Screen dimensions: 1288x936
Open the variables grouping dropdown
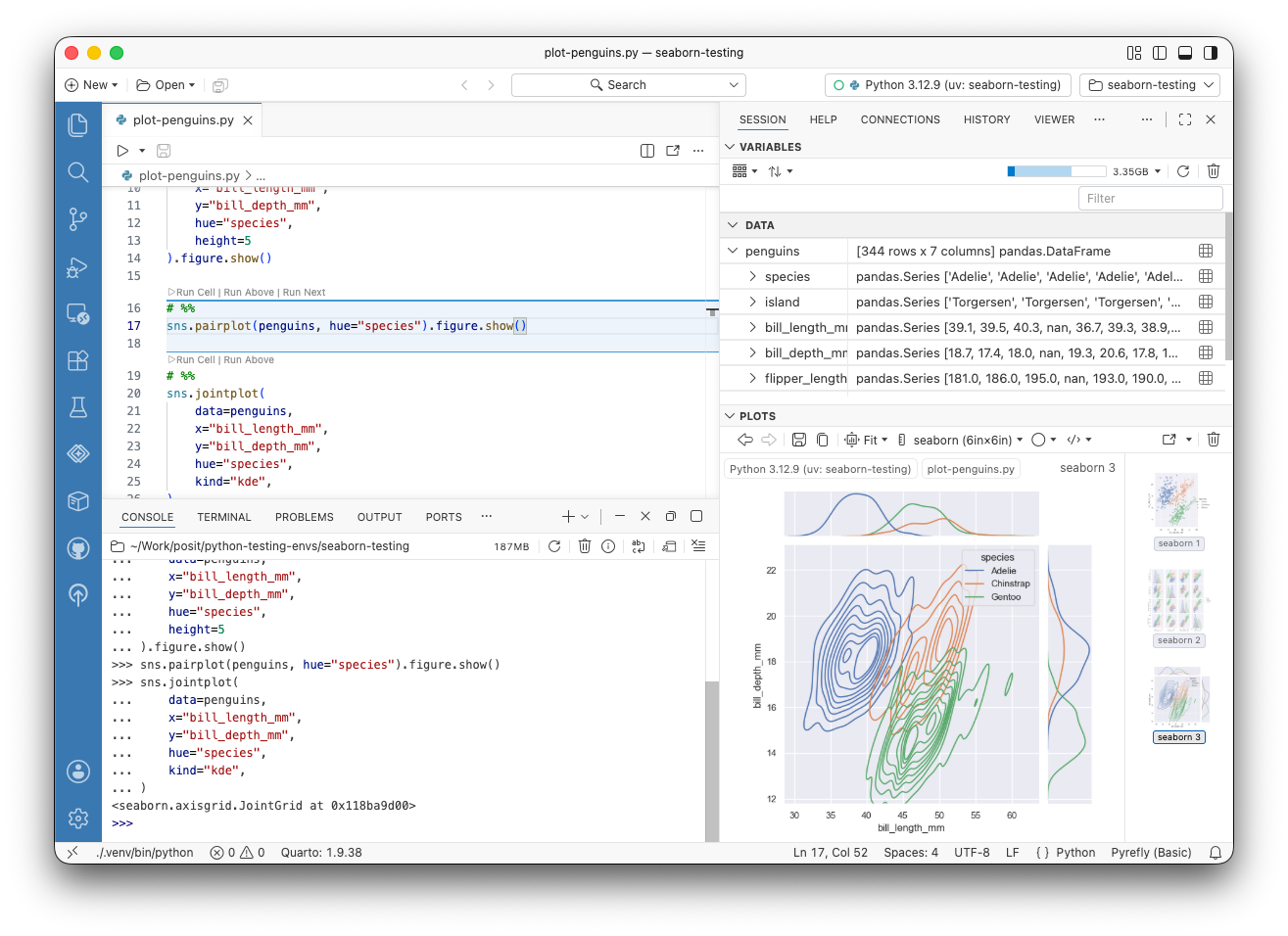coord(744,171)
